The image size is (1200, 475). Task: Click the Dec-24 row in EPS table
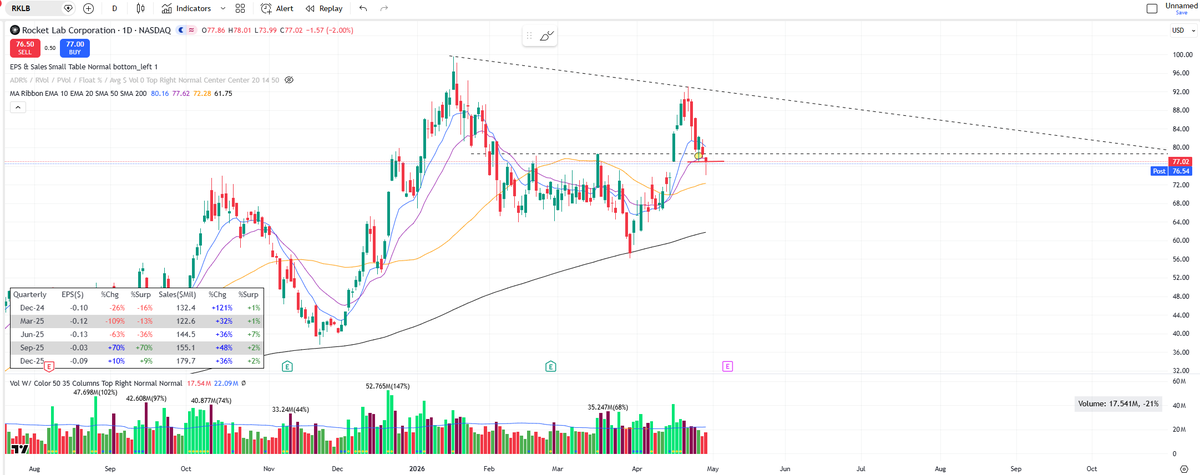[139, 309]
